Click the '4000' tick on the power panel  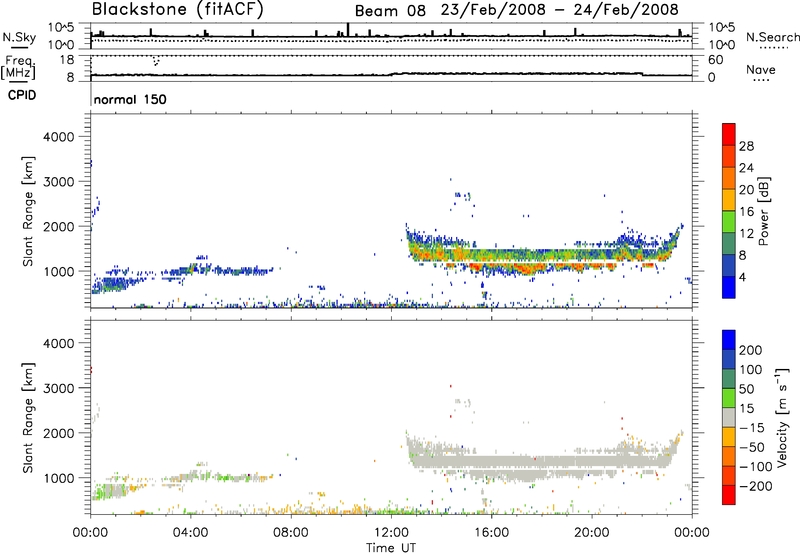pyautogui.click(x=58, y=137)
